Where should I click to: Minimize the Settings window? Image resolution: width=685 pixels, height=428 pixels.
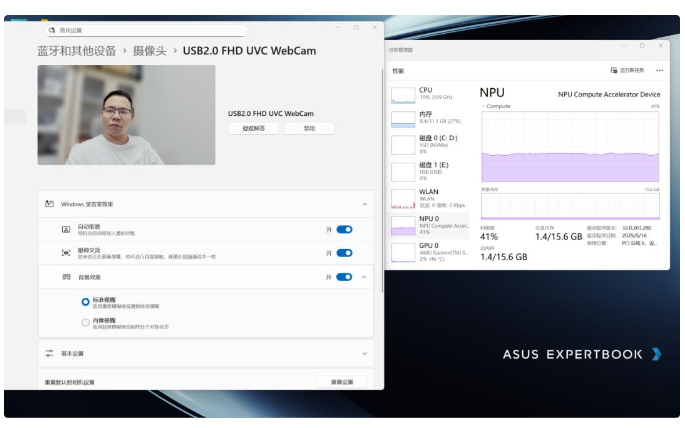338,27
